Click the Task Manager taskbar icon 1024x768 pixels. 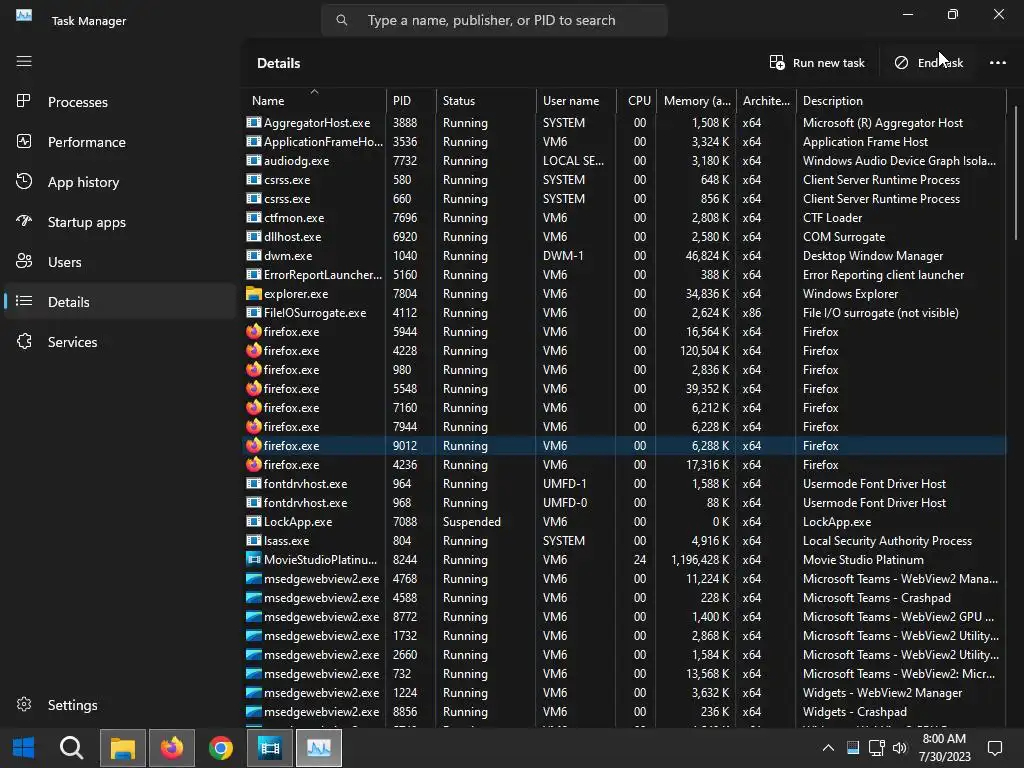(x=319, y=748)
